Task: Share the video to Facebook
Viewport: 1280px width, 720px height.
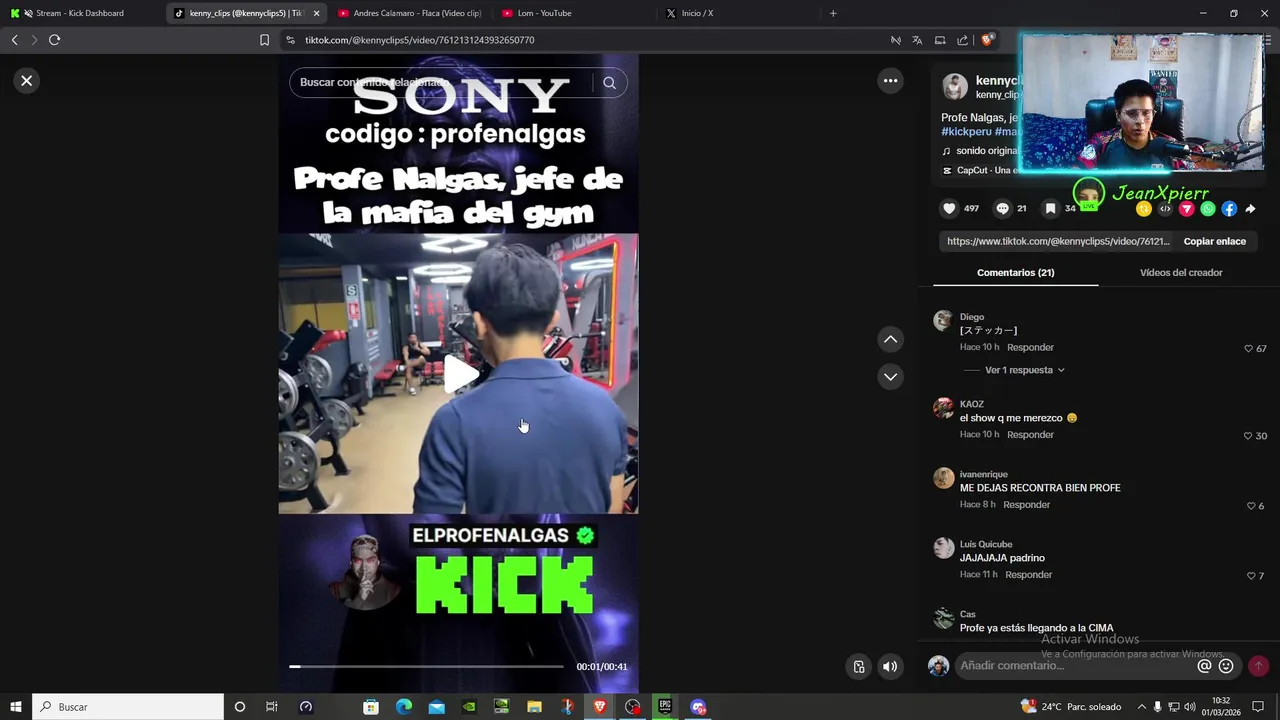Action: [x=1229, y=209]
